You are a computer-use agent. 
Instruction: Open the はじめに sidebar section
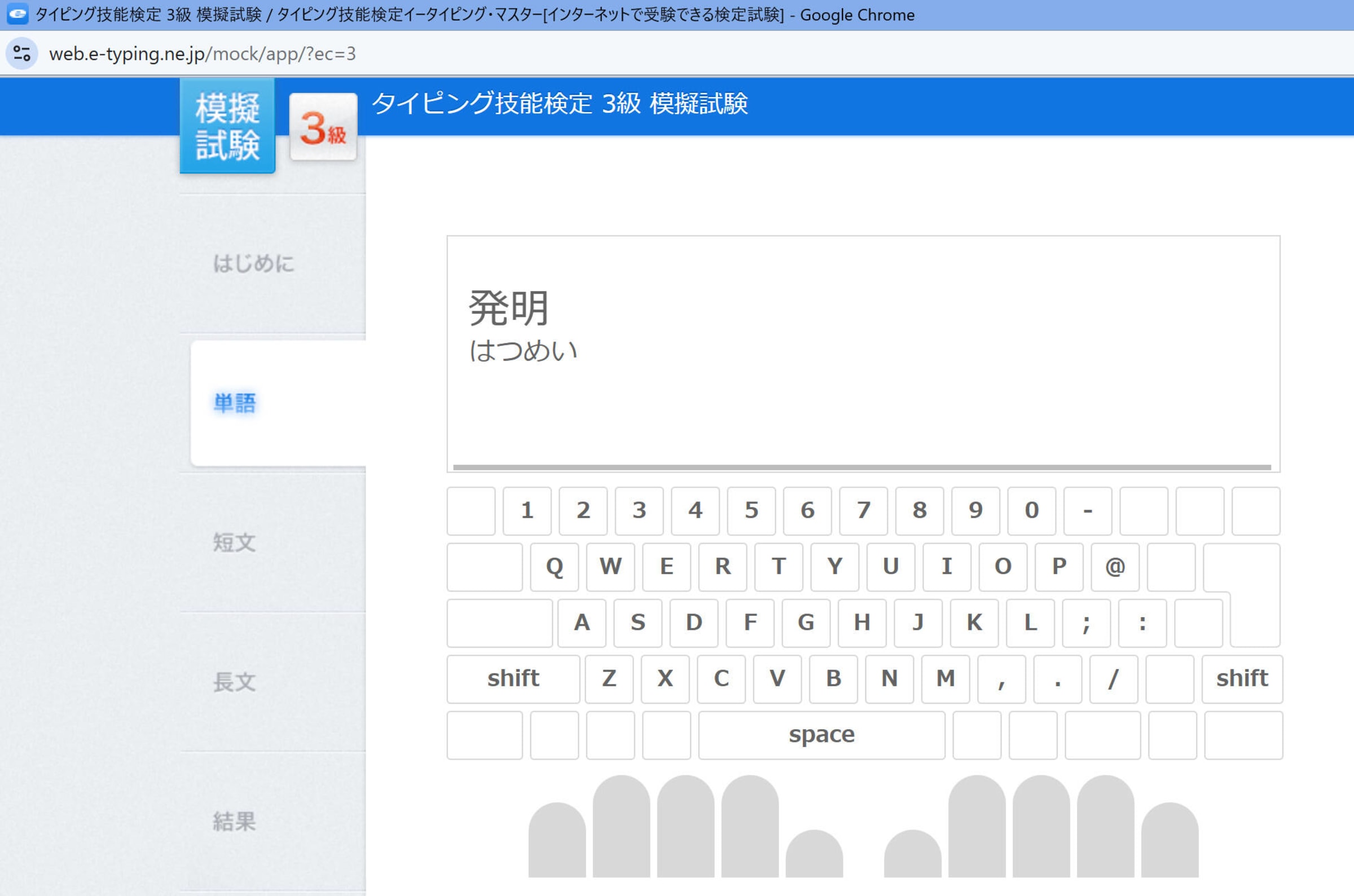[x=254, y=263]
